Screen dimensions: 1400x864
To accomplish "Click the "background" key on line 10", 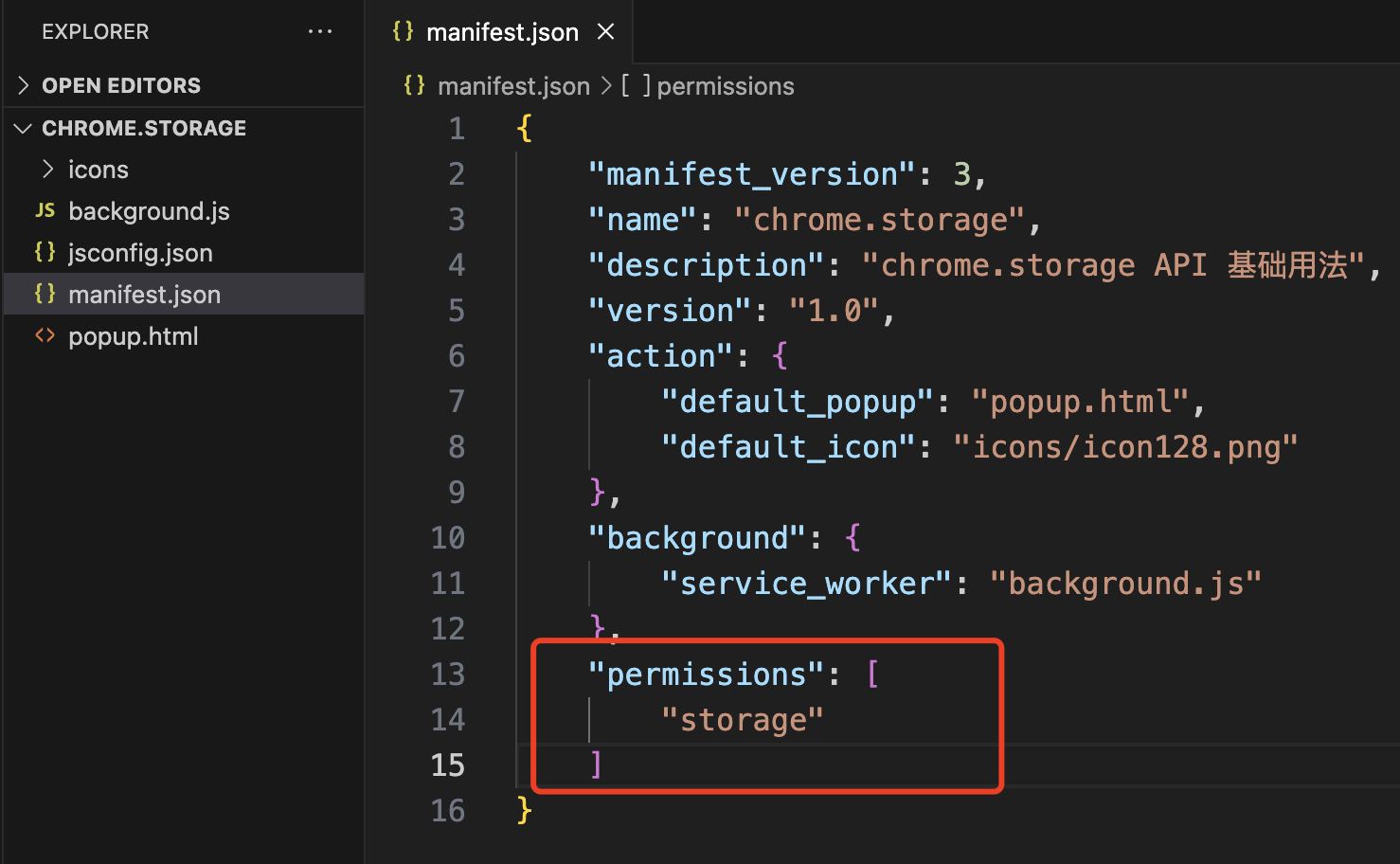I will click(697, 538).
